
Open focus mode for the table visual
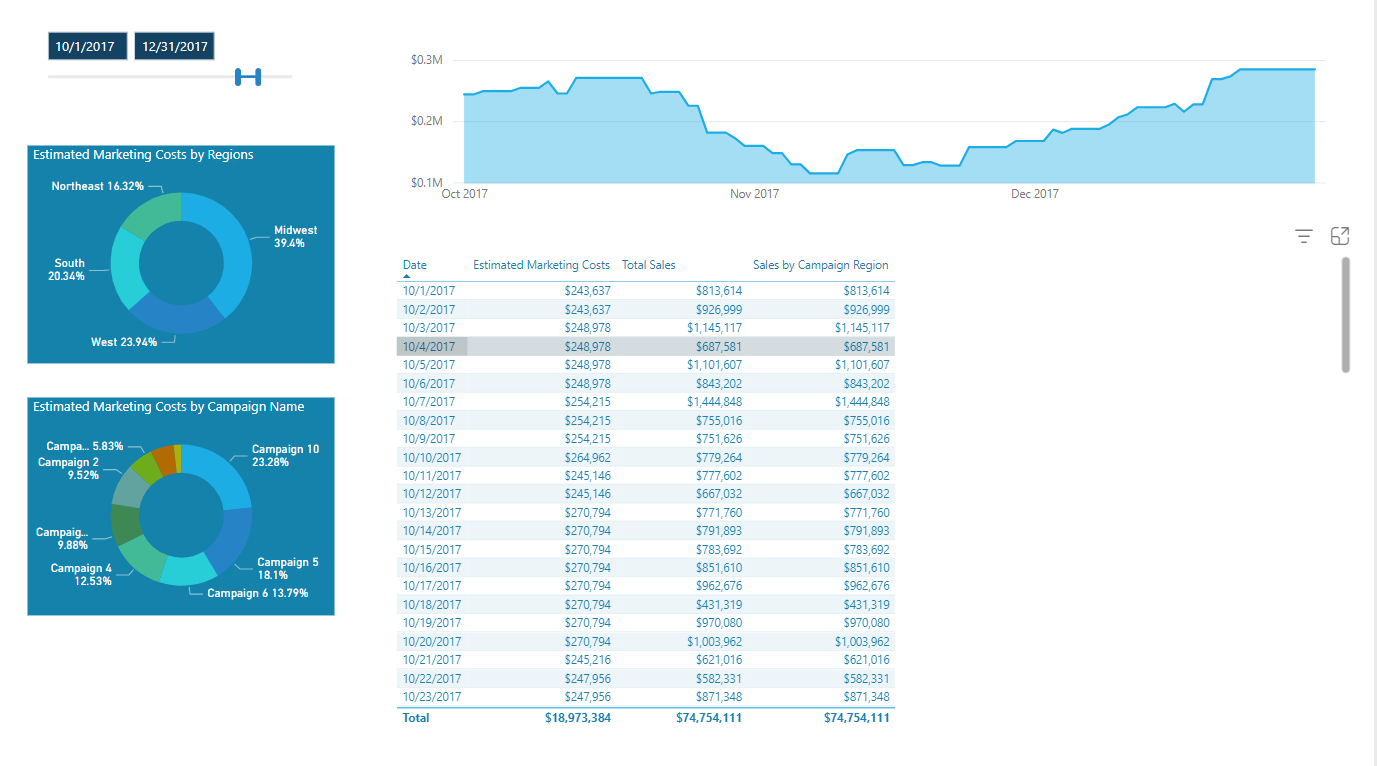(1340, 236)
